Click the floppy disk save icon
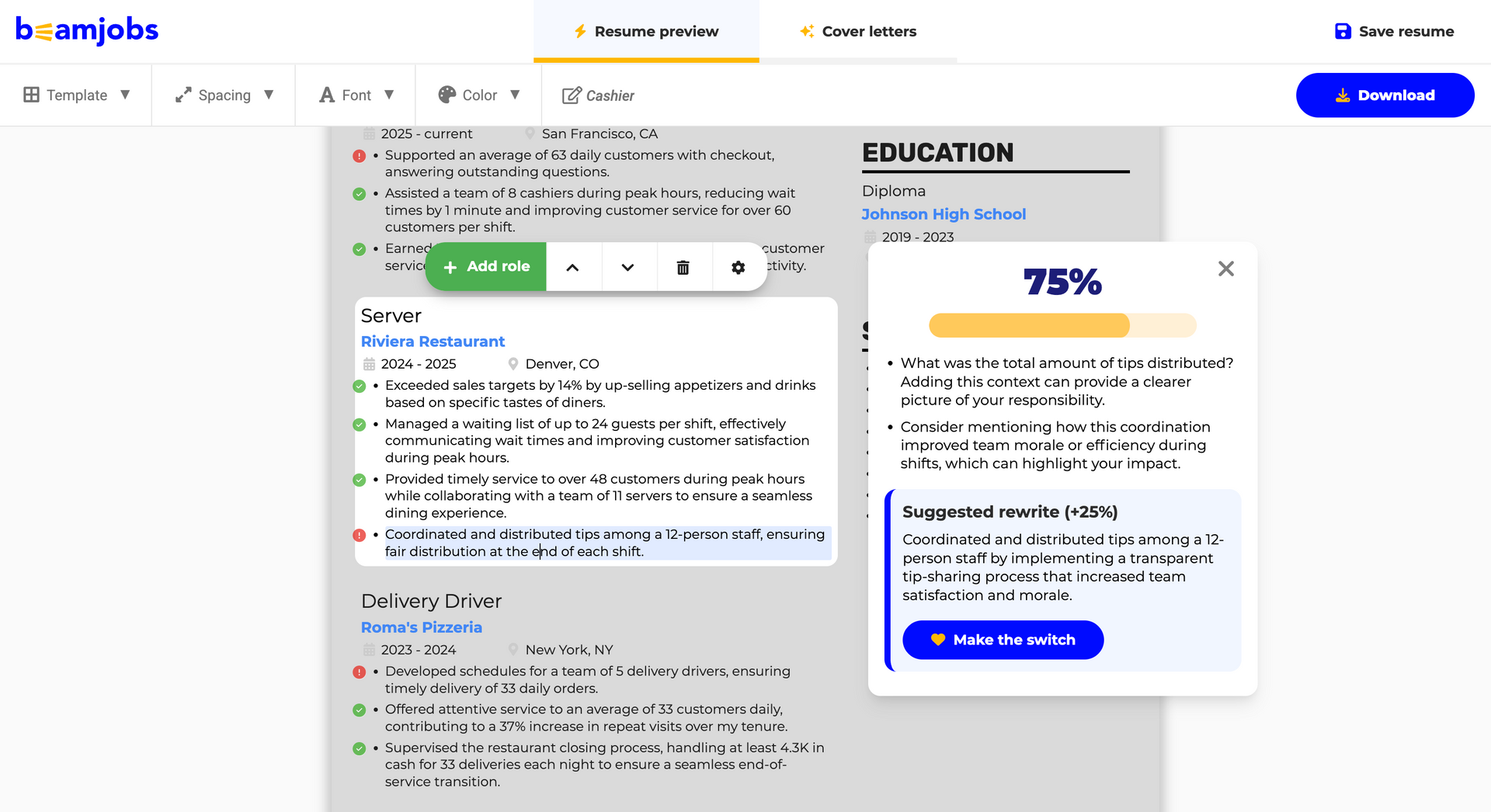Viewport: 1491px width, 812px height. click(1343, 31)
